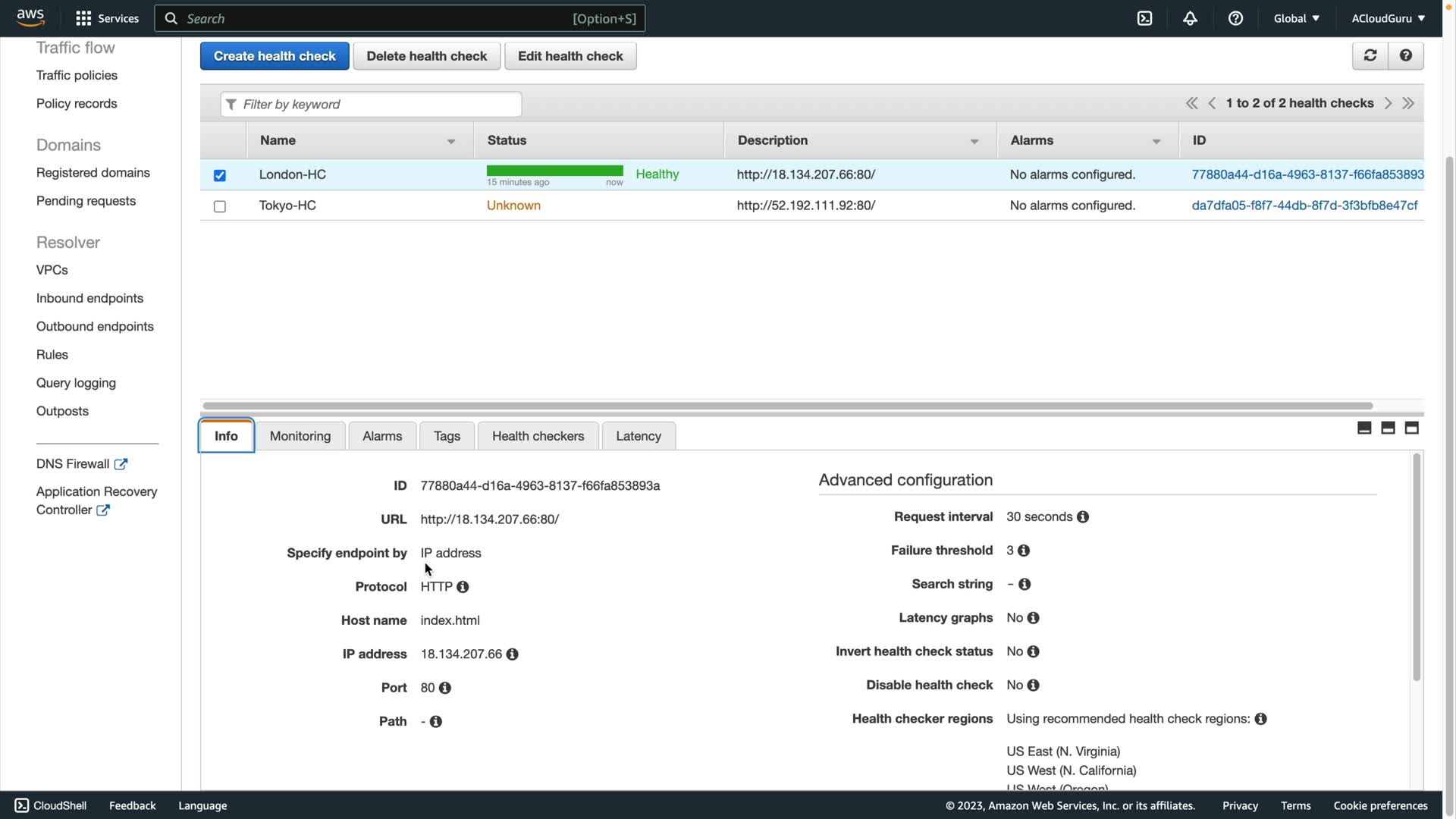Click the refresh health checks icon
Screen dimensions: 1456x819
pos(1370,55)
